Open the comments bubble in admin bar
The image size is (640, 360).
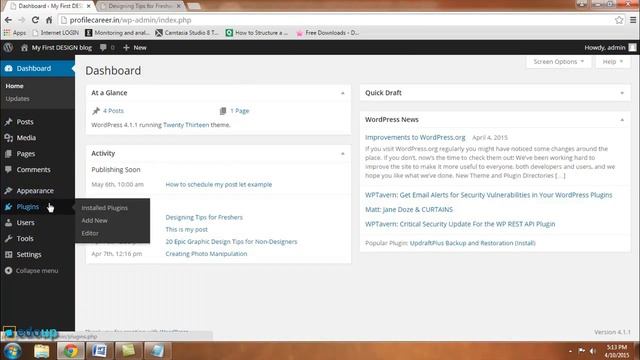click(103, 47)
